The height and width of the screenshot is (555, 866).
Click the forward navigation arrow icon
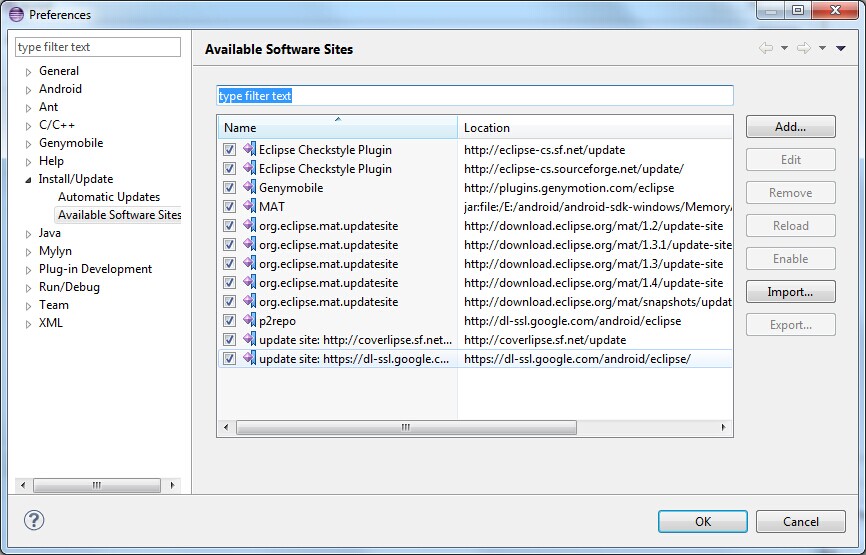[x=803, y=48]
